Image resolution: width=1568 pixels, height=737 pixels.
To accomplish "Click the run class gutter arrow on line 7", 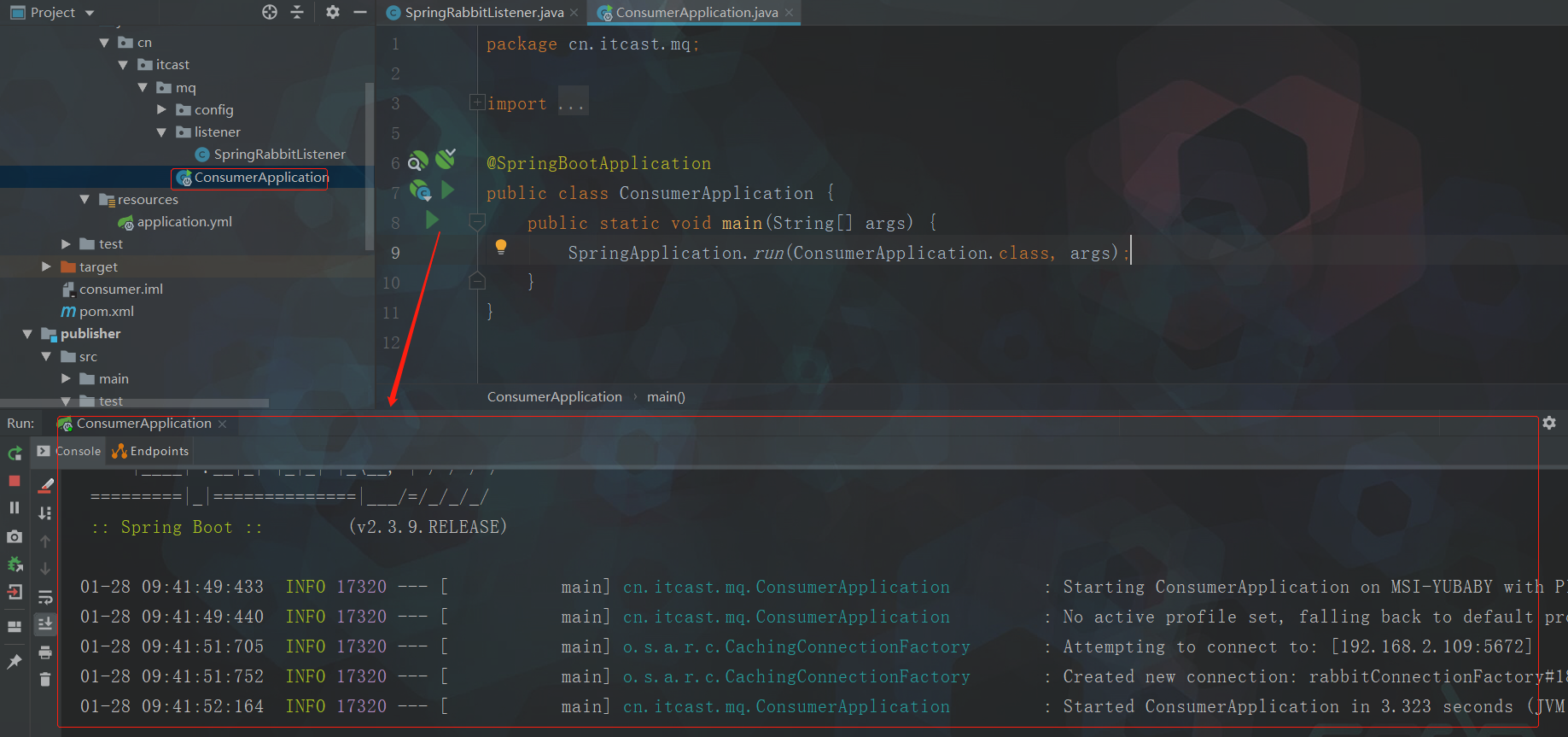I will click(x=447, y=190).
